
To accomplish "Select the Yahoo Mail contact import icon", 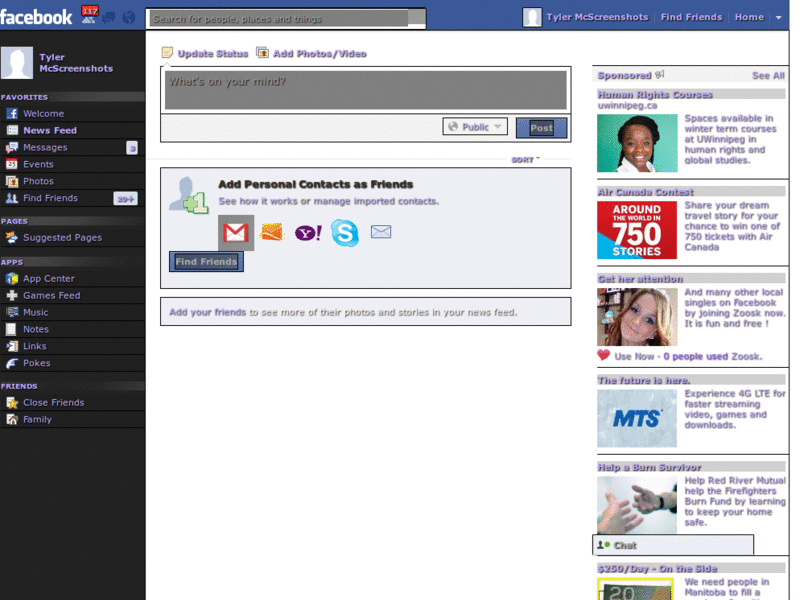I will [308, 234].
